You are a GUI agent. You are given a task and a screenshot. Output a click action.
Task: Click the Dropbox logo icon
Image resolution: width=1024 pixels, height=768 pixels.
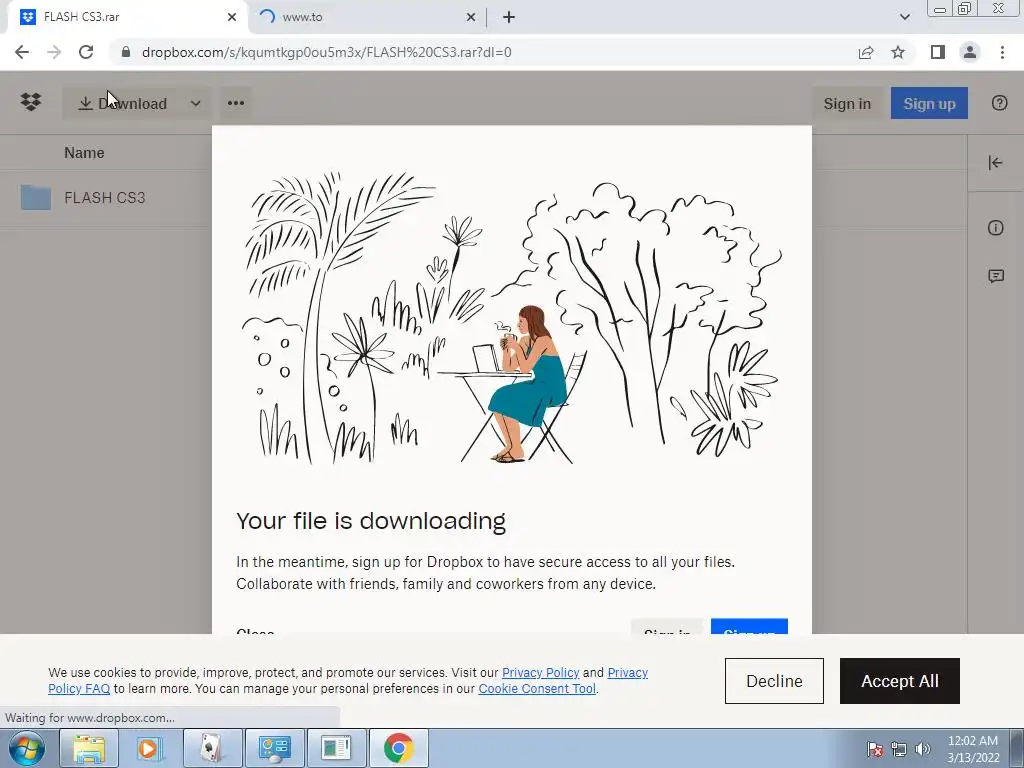coord(31,103)
